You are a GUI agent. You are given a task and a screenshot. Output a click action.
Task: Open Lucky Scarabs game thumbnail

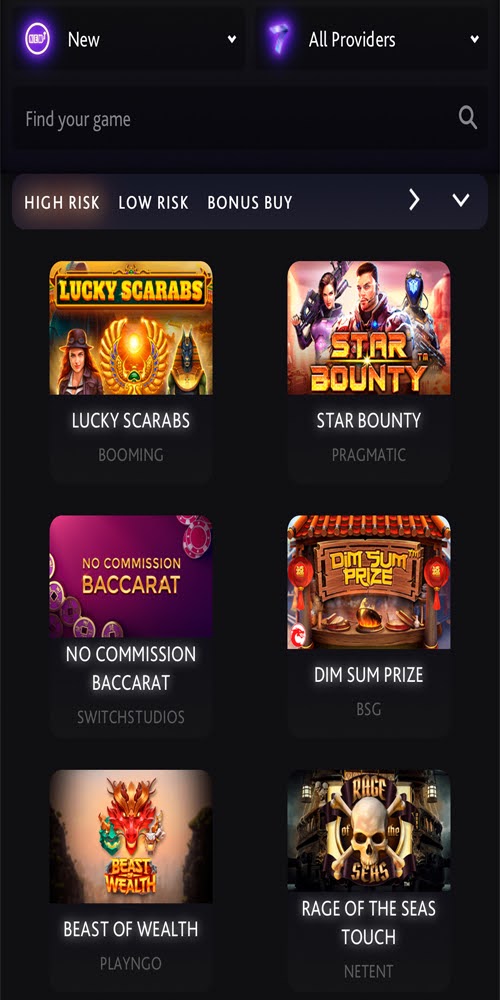(131, 328)
